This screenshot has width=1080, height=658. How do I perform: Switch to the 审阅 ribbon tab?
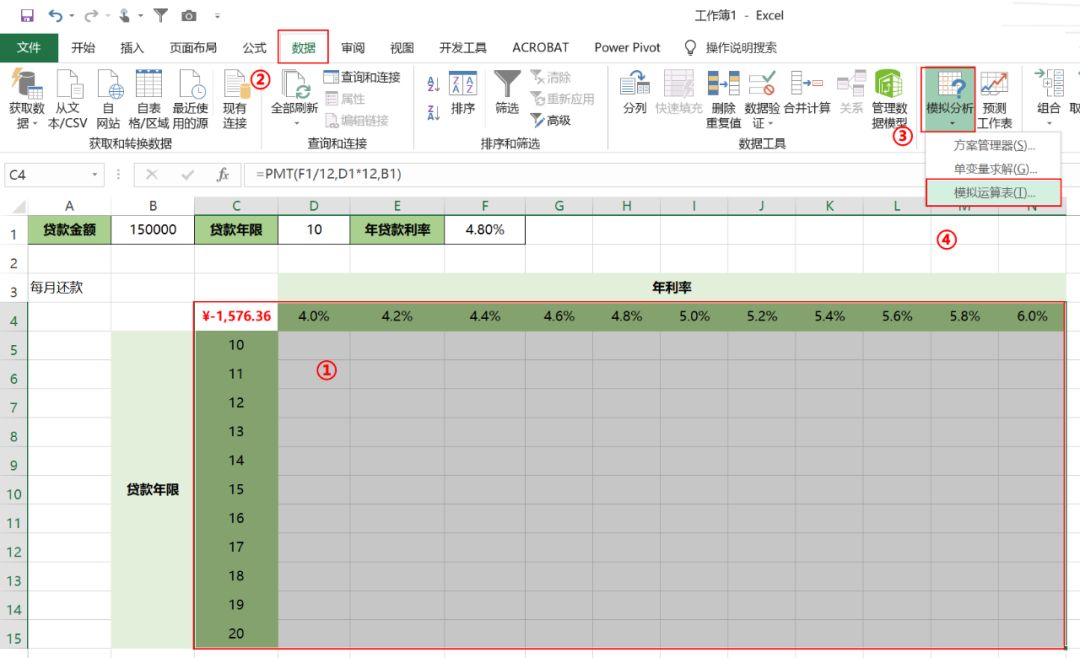click(x=354, y=47)
